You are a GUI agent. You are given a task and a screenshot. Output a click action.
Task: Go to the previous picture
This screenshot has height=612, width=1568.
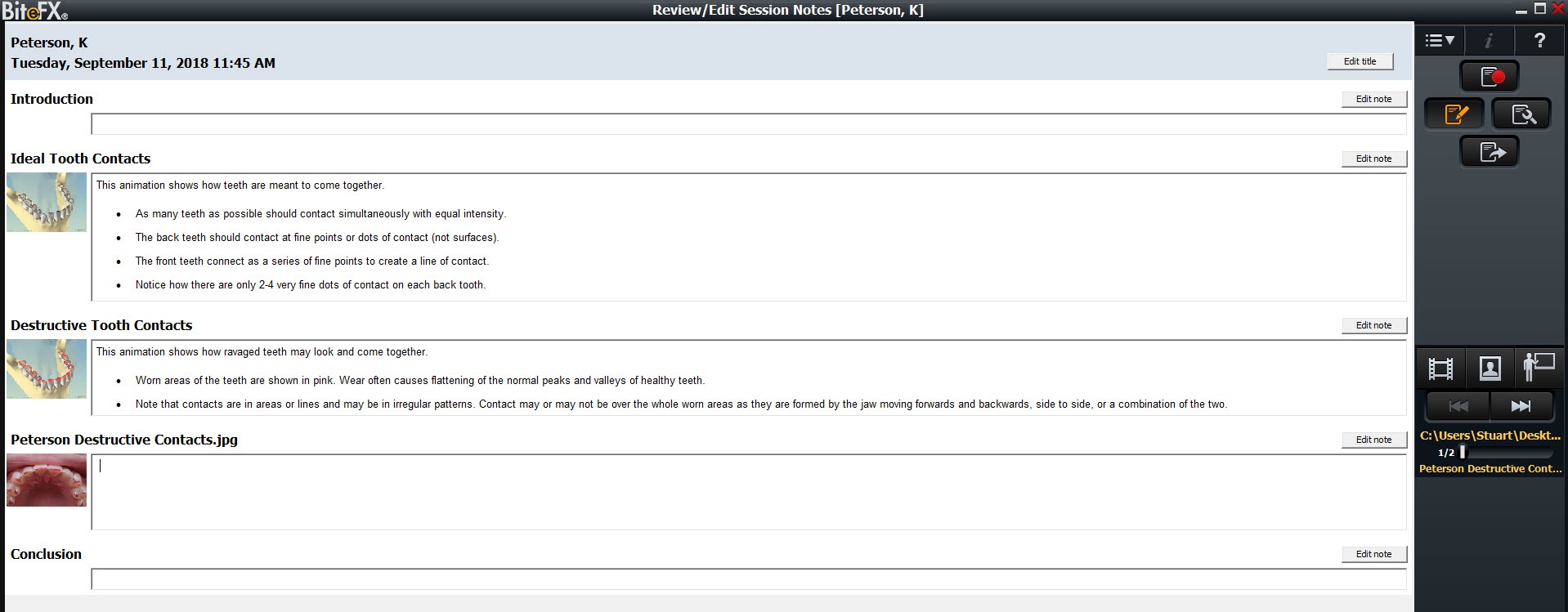click(1458, 406)
